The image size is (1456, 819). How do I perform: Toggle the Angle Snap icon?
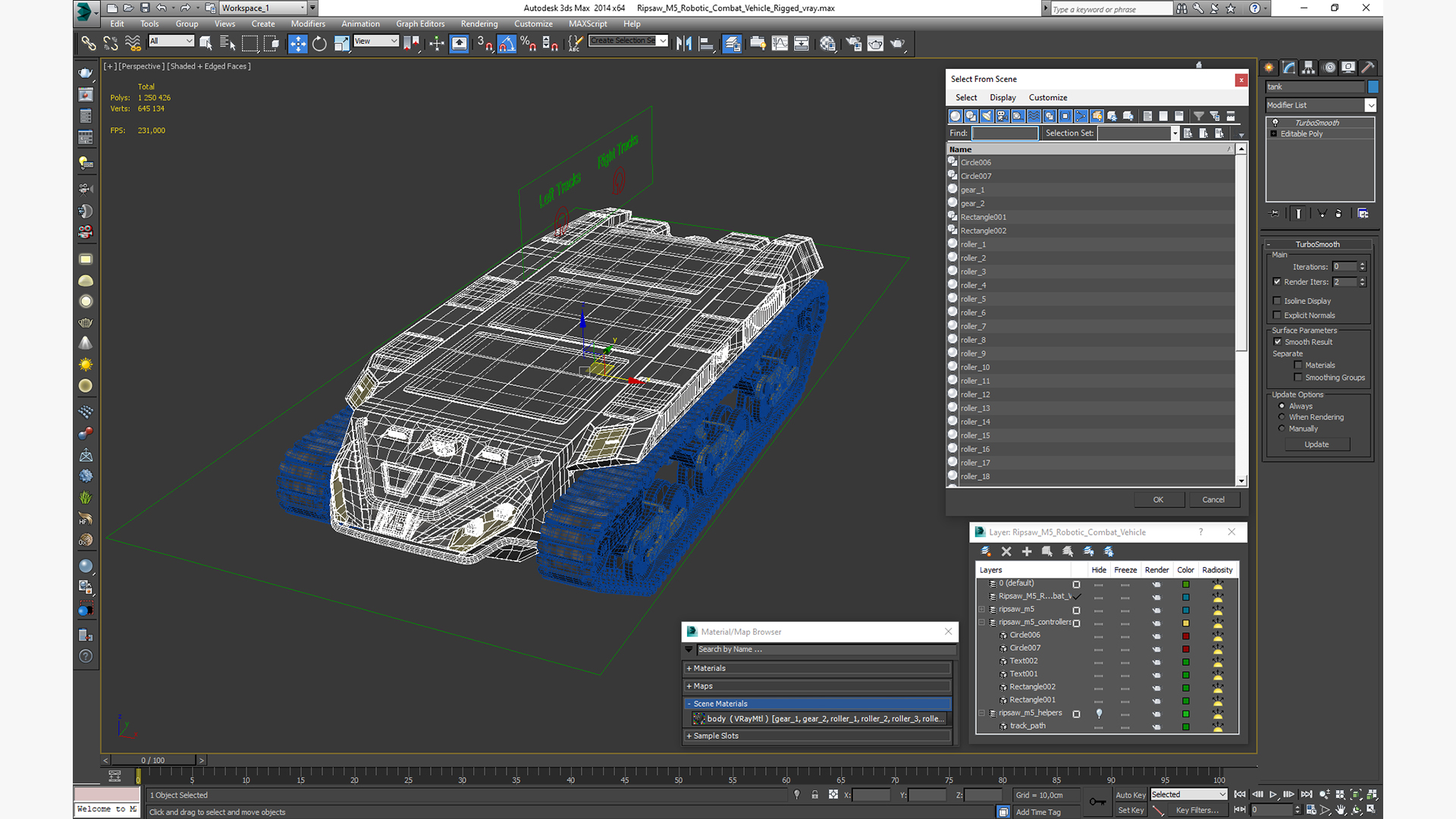pyautogui.click(x=507, y=43)
